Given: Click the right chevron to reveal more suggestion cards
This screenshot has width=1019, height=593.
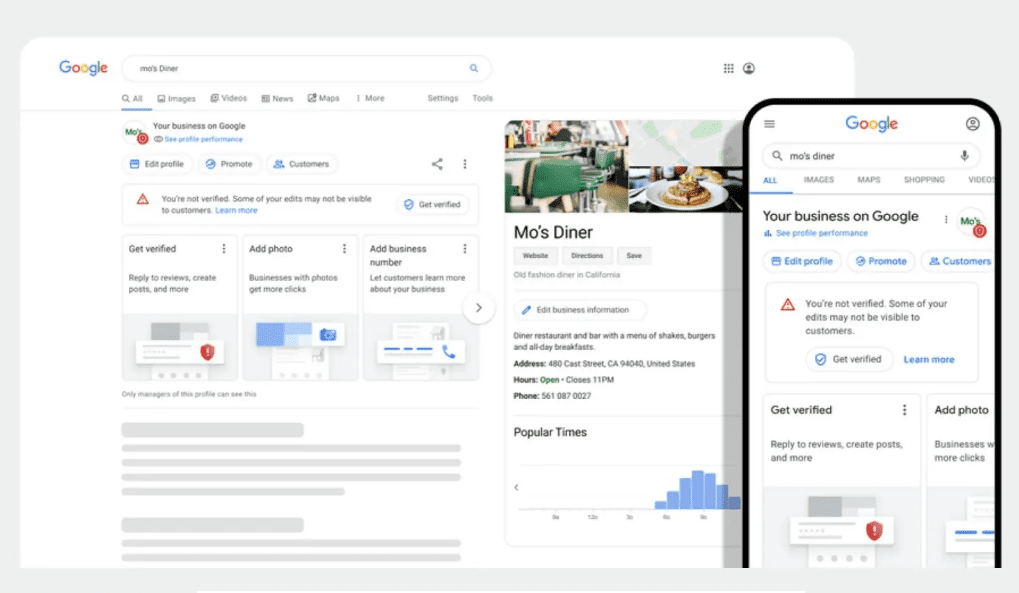Looking at the screenshot, I should (479, 308).
